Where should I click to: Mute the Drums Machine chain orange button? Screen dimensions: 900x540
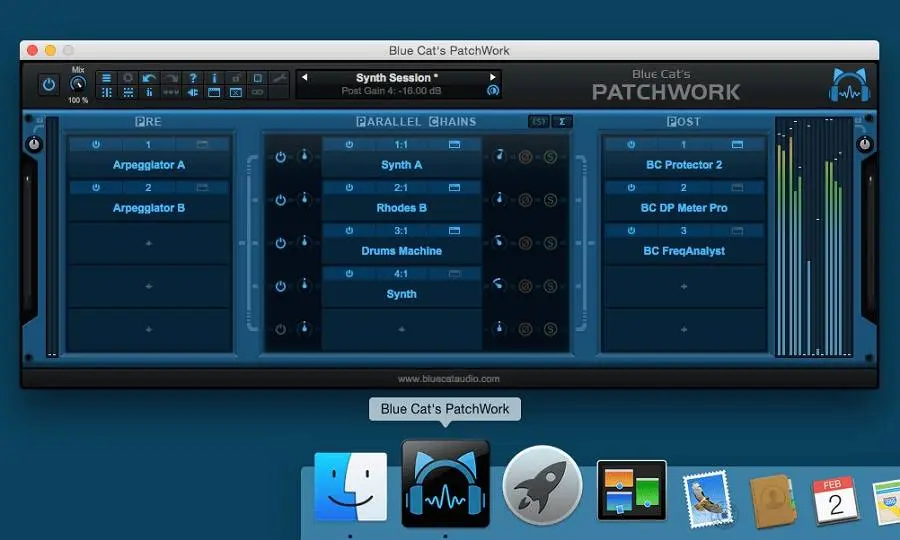(x=525, y=243)
